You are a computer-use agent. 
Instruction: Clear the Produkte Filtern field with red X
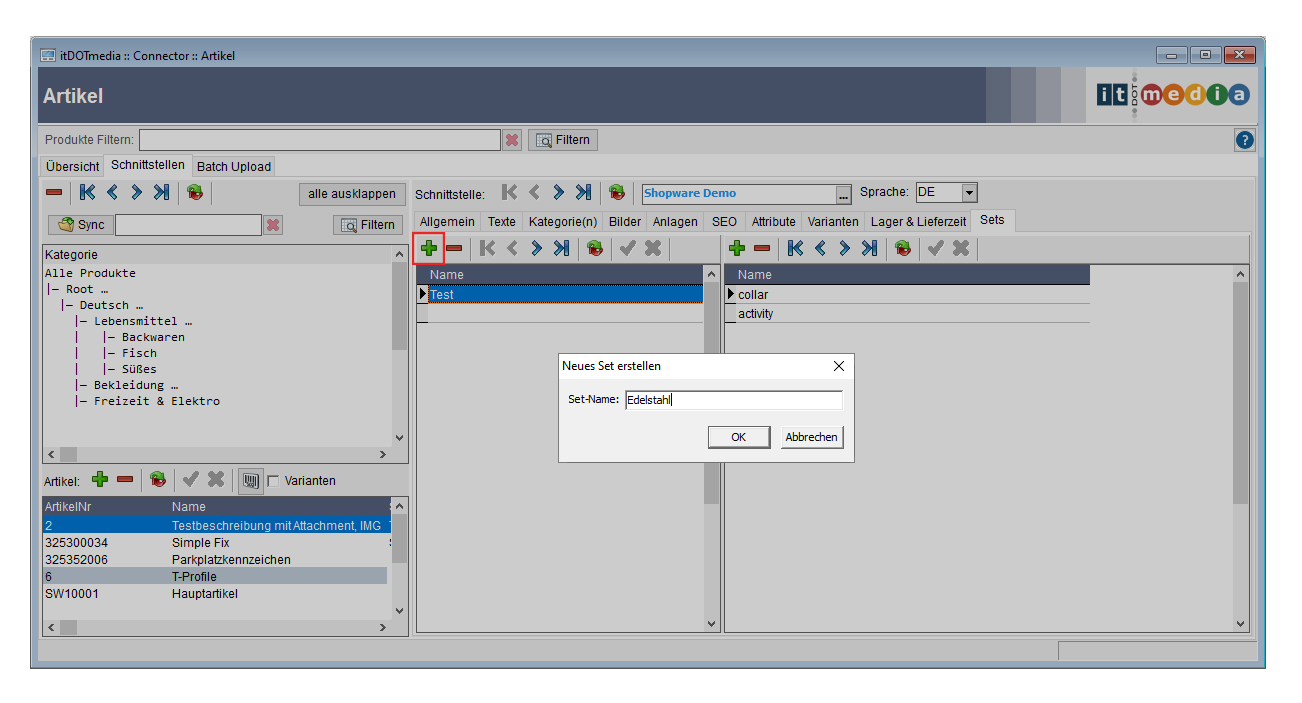coord(512,140)
